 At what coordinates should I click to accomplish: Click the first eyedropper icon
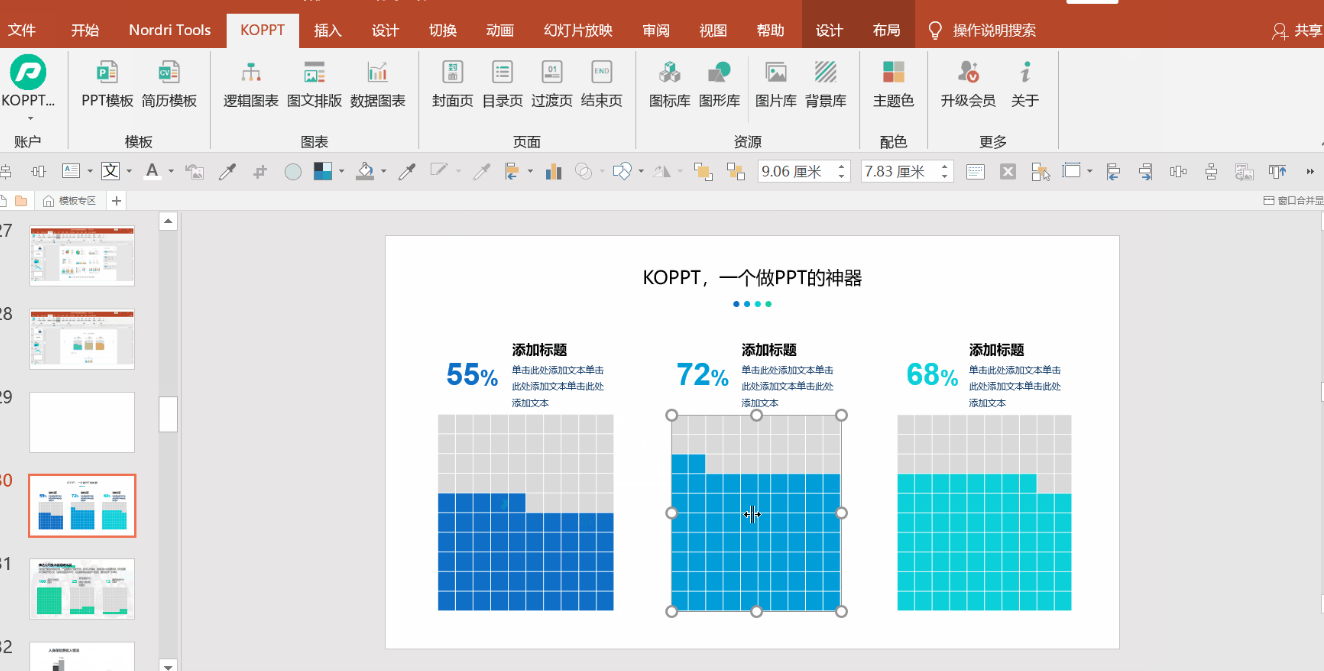click(227, 171)
